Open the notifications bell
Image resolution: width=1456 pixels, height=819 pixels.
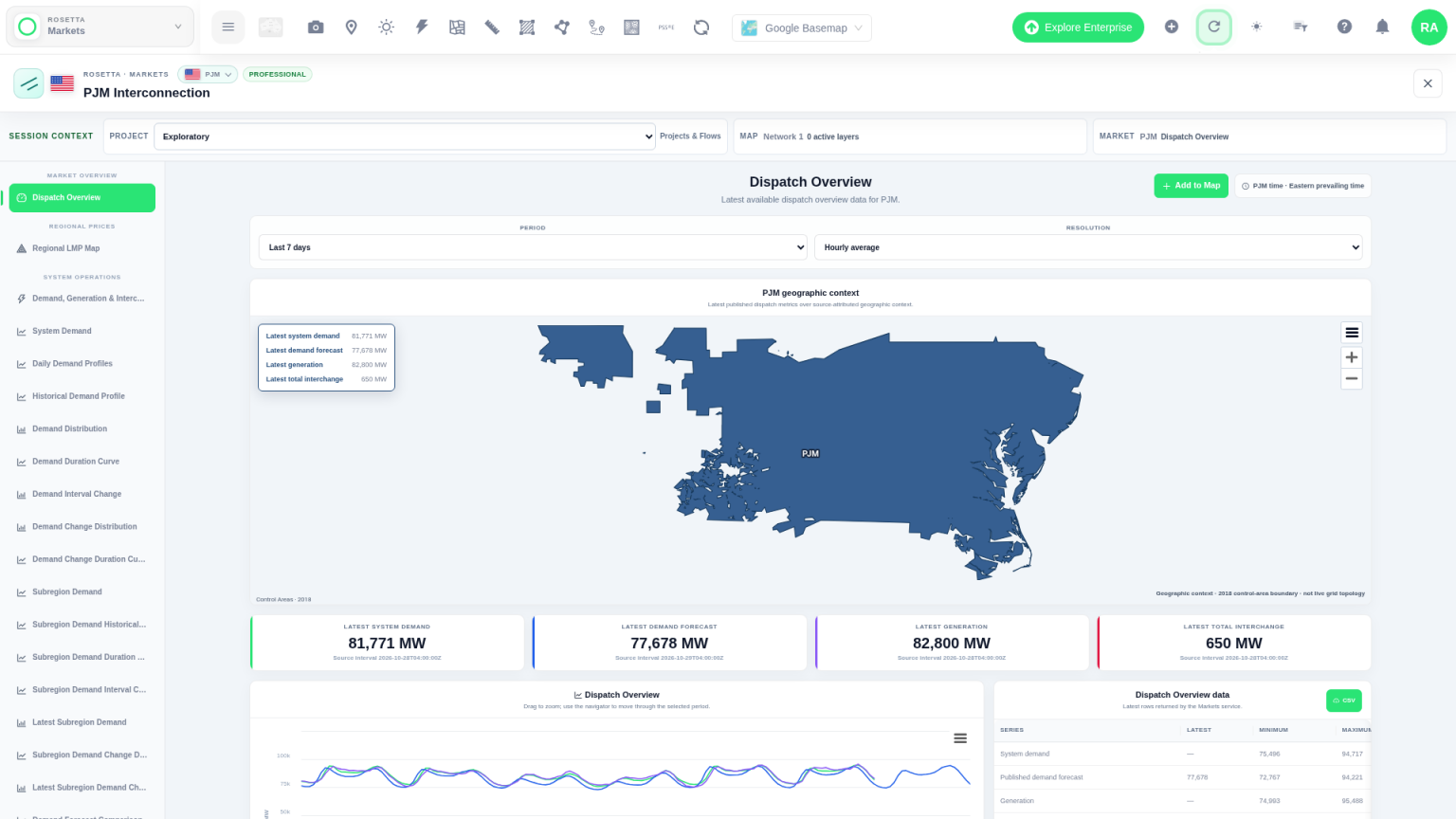point(1382,27)
